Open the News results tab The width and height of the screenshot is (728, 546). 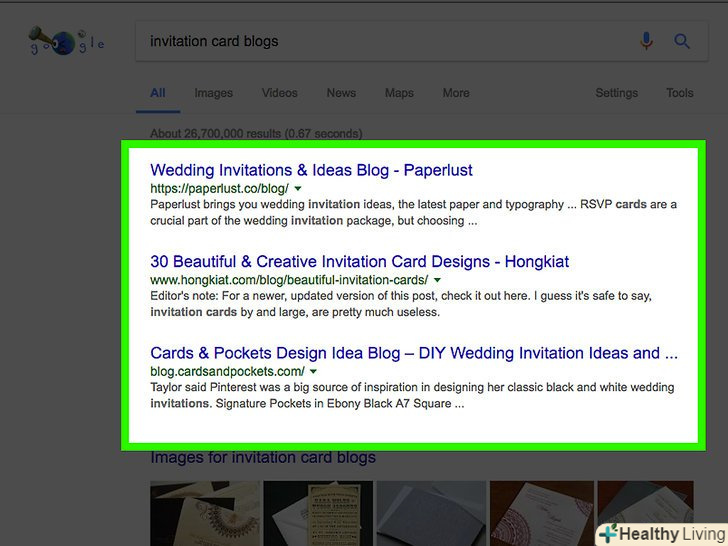coord(341,93)
